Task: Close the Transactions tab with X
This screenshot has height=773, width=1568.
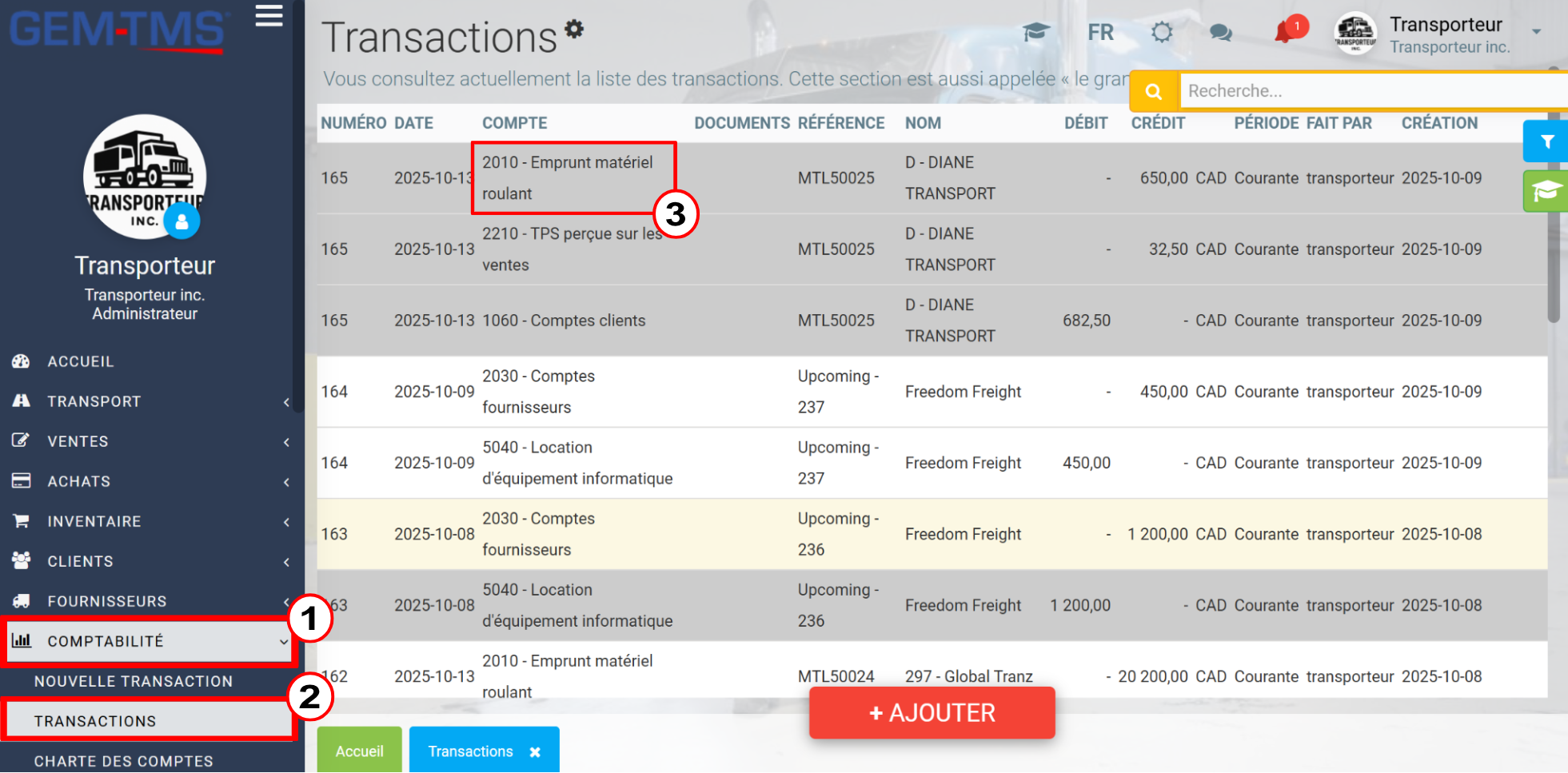Action: pos(535,752)
